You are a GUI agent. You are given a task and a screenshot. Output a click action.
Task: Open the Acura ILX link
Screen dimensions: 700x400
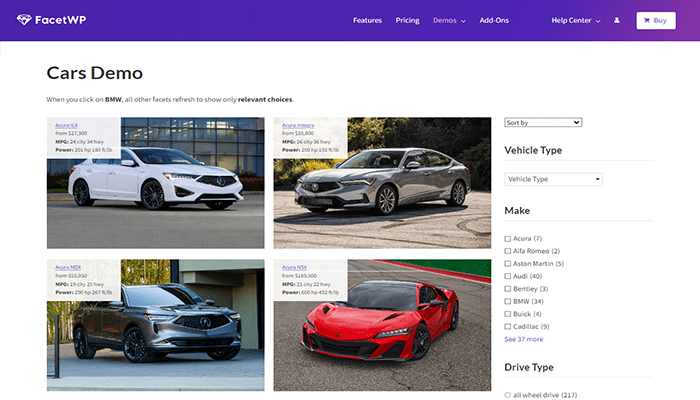(x=67, y=125)
